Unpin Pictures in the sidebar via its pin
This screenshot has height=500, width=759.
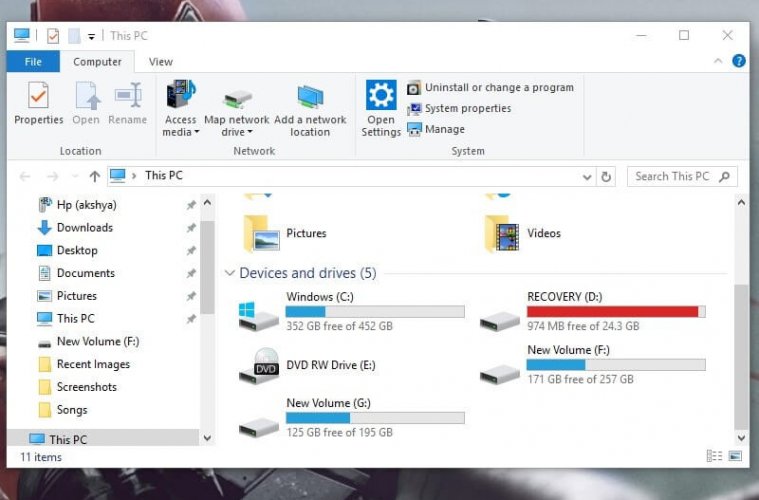coord(191,296)
